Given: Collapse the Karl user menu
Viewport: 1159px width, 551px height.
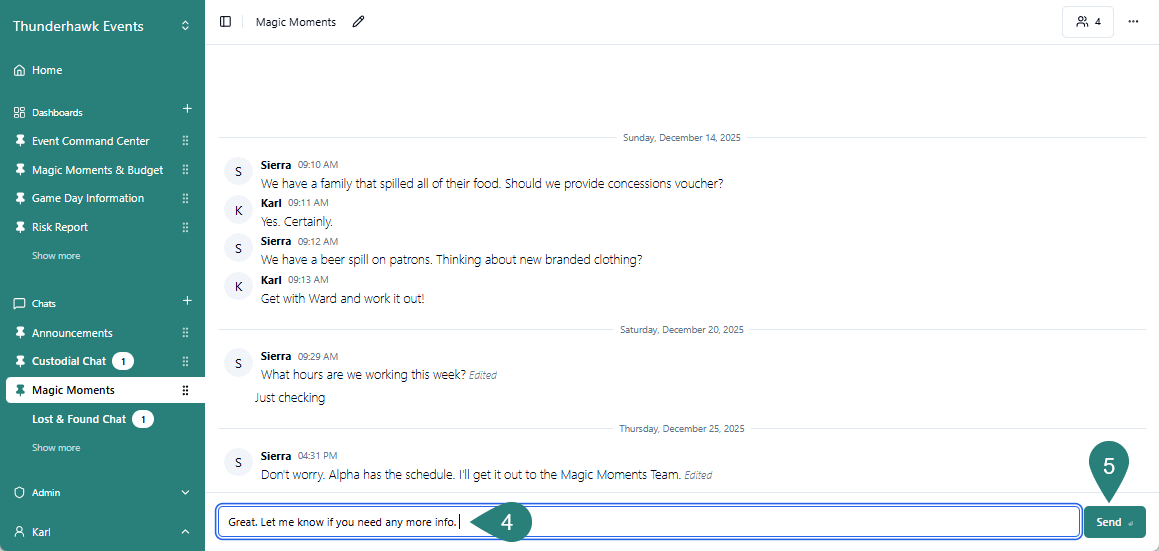Looking at the screenshot, I should [x=185, y=532].
